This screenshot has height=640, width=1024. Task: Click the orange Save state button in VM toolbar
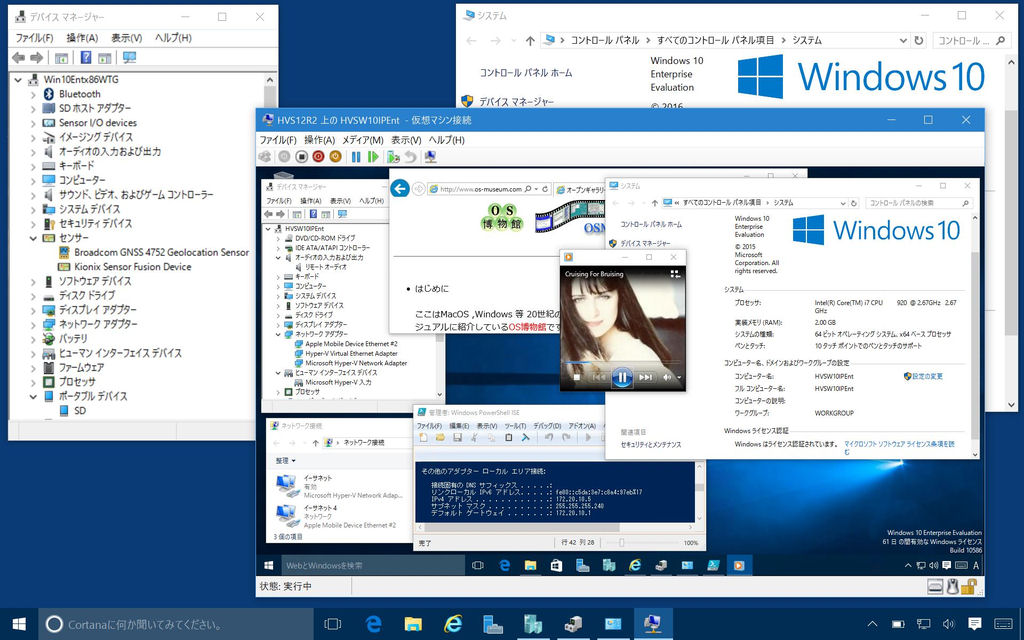pyautogui.click(x=335, y=157)
